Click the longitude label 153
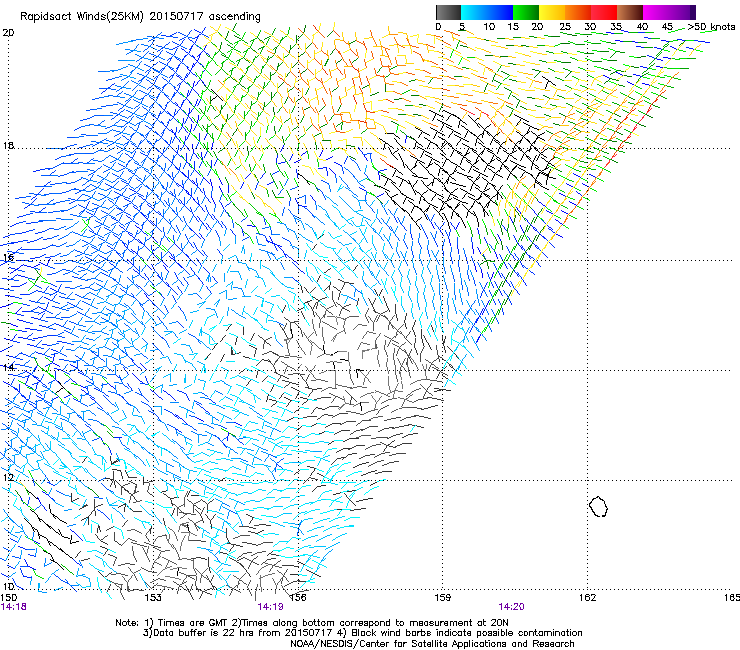This screenshot has height=650, width=740. click(153, 598)
